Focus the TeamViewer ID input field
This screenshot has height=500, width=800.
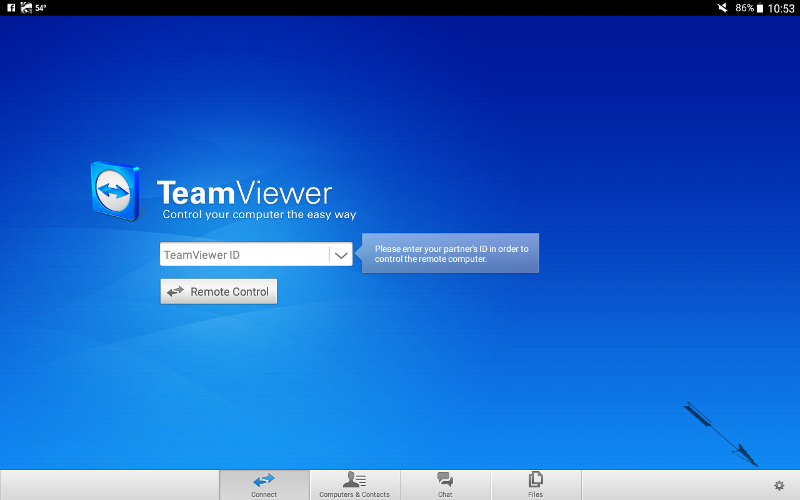pos(245,255)
